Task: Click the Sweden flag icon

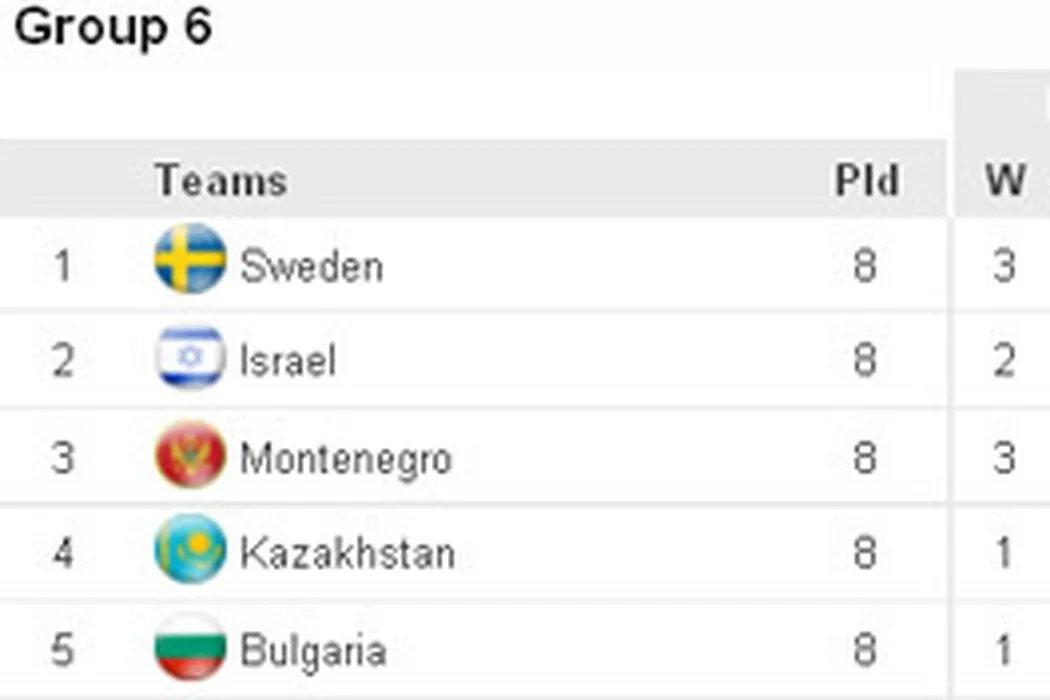Action: tap(190, 260)
